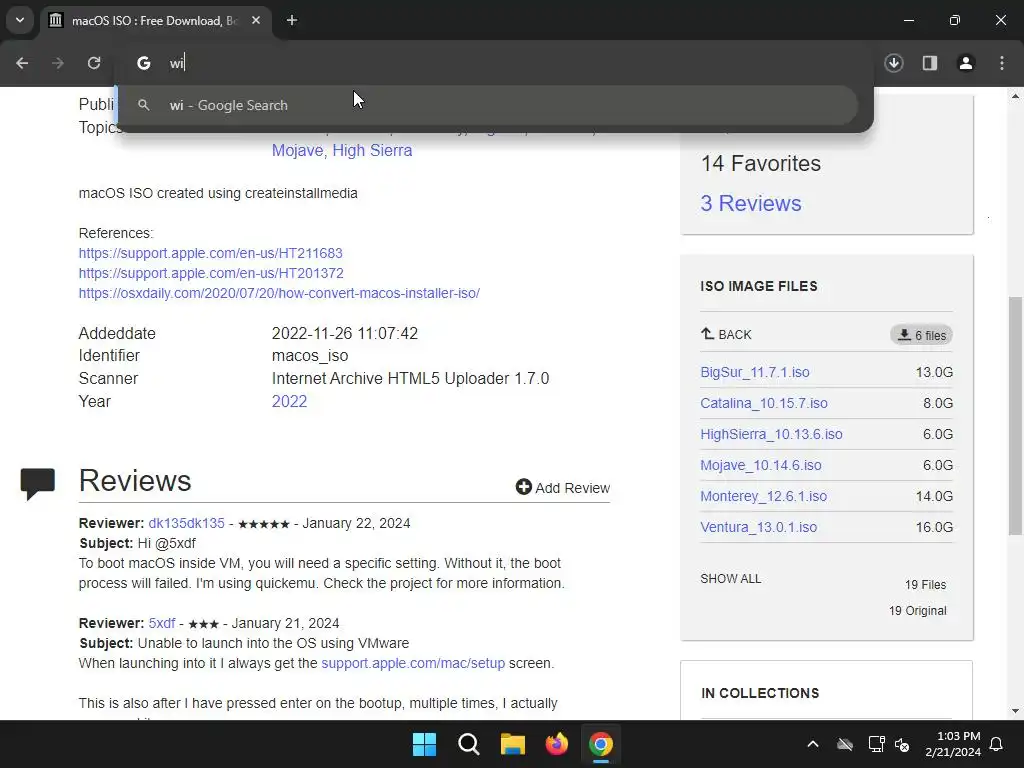Screen dimensions: 1024x768
Task: Open the notifications bell icon
Action: click(997, 744)
